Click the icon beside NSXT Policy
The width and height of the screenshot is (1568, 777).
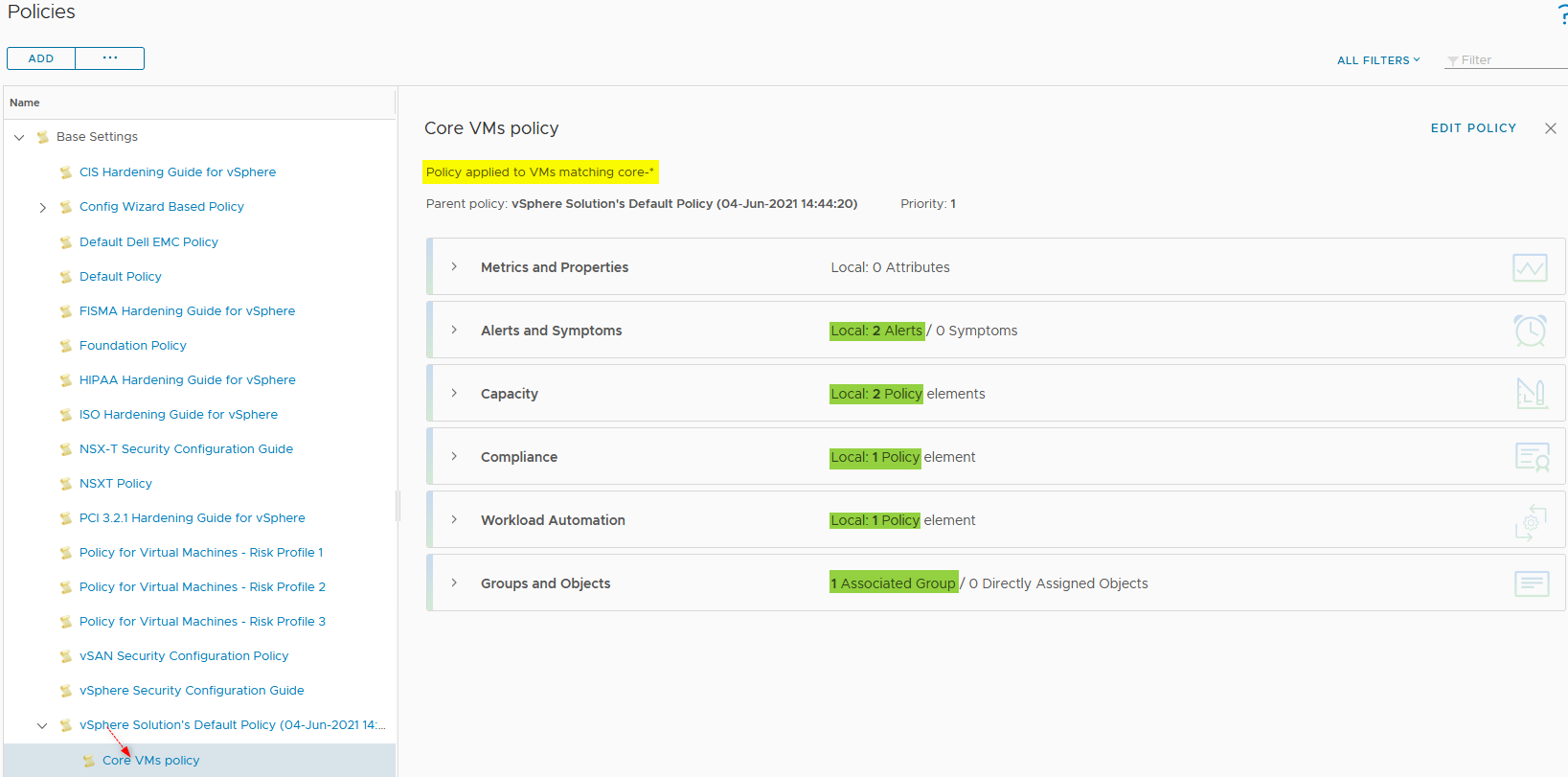pyautogui.click(x=65, y=484)
